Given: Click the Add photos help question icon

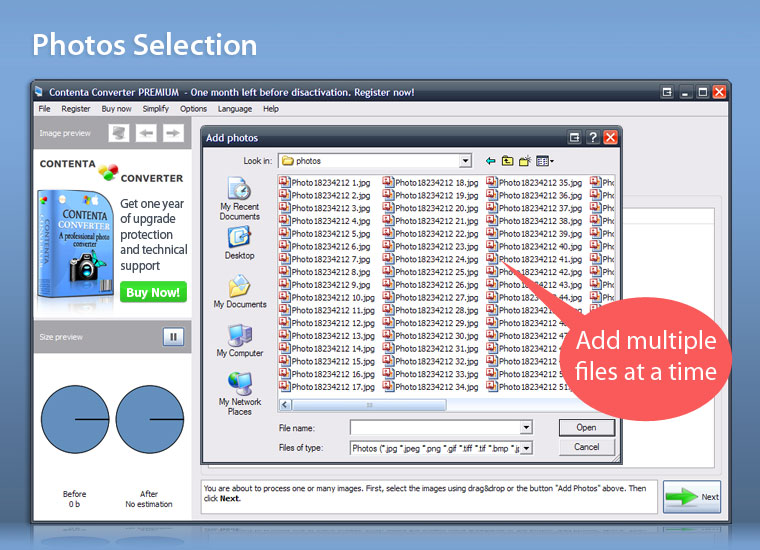Looking at the screenshot, I should pyautogui.click(x=592, y=138).
